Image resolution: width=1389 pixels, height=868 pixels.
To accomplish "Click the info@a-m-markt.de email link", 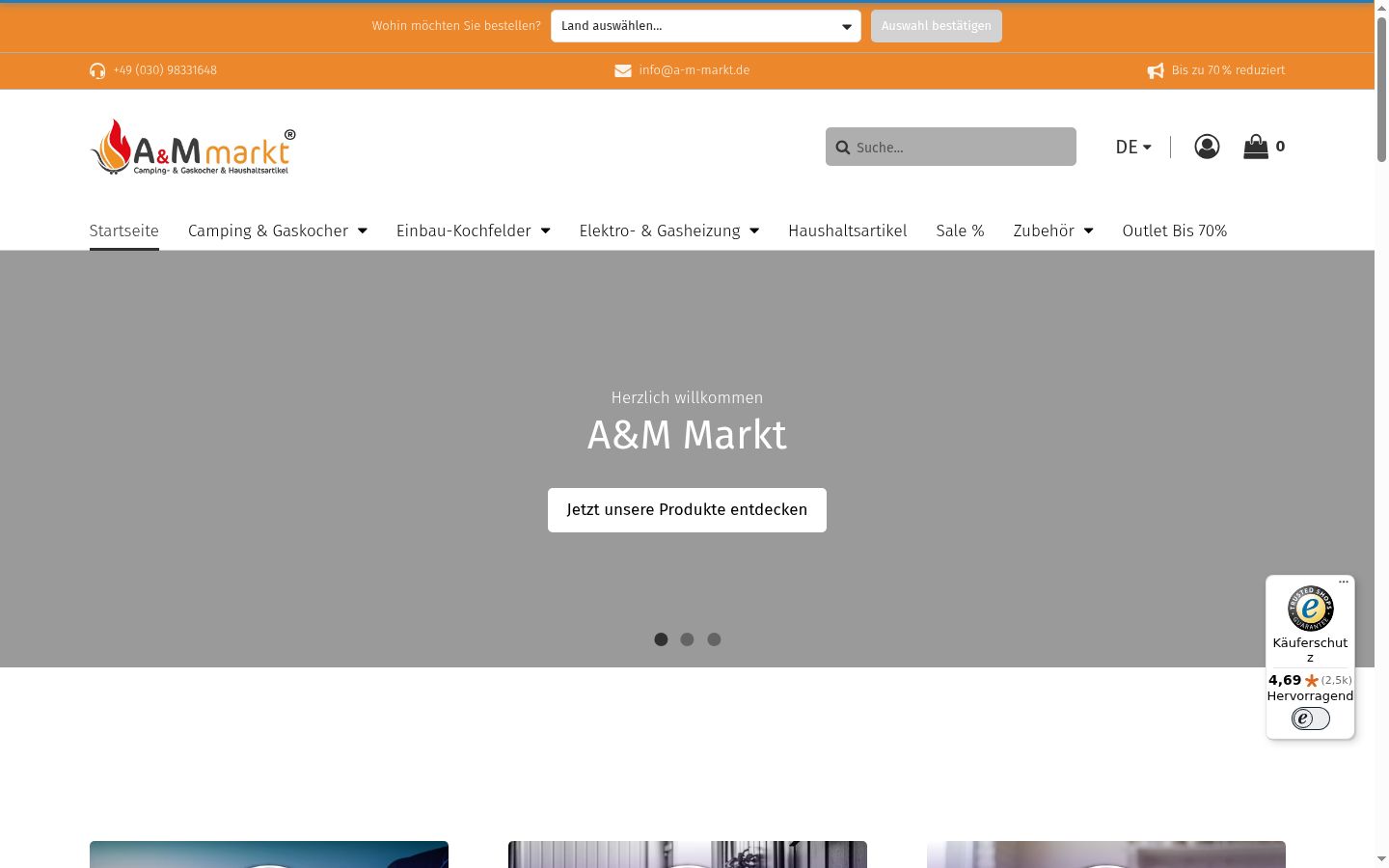I will click(694, 70).
